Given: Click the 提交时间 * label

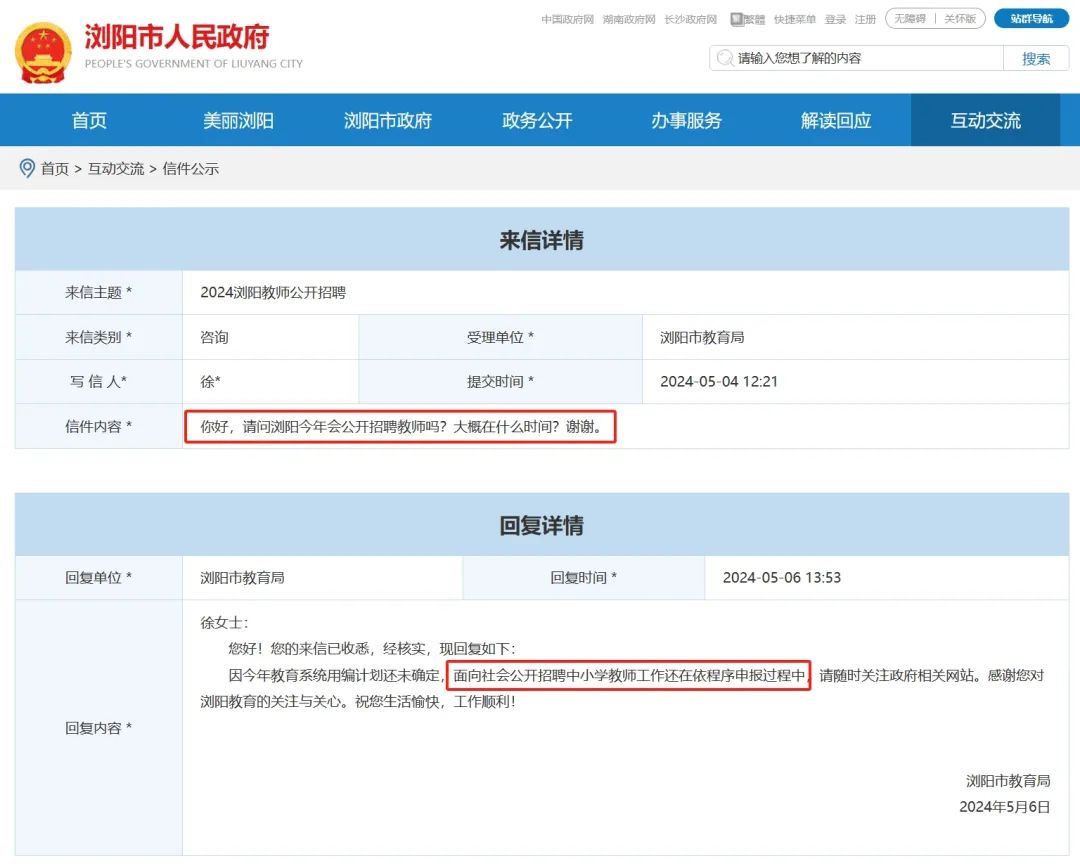Looking at the screenshot, I should pyautogui.click(x=500, y=382).
